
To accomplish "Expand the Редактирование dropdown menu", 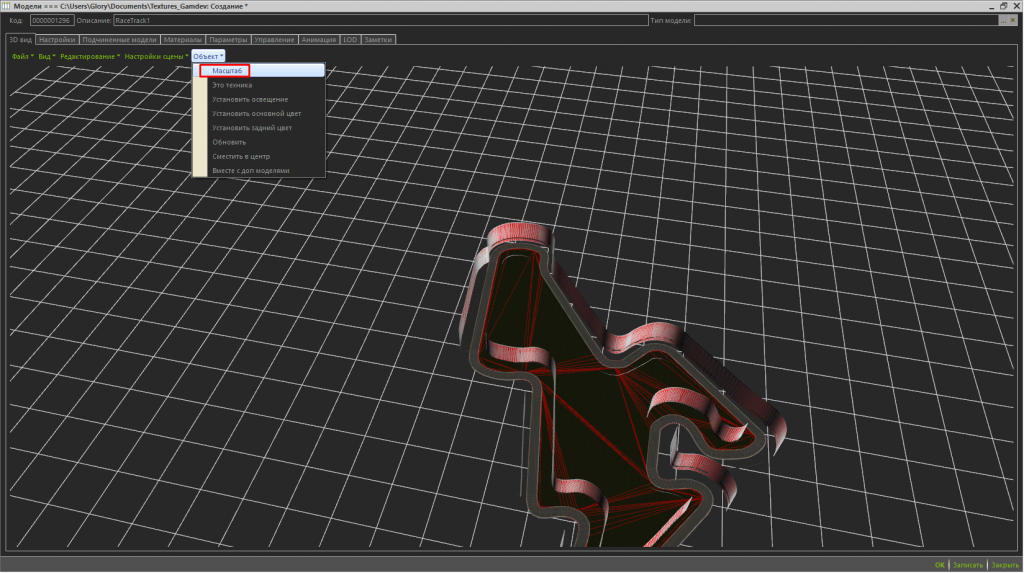I will tap(89, 56).
